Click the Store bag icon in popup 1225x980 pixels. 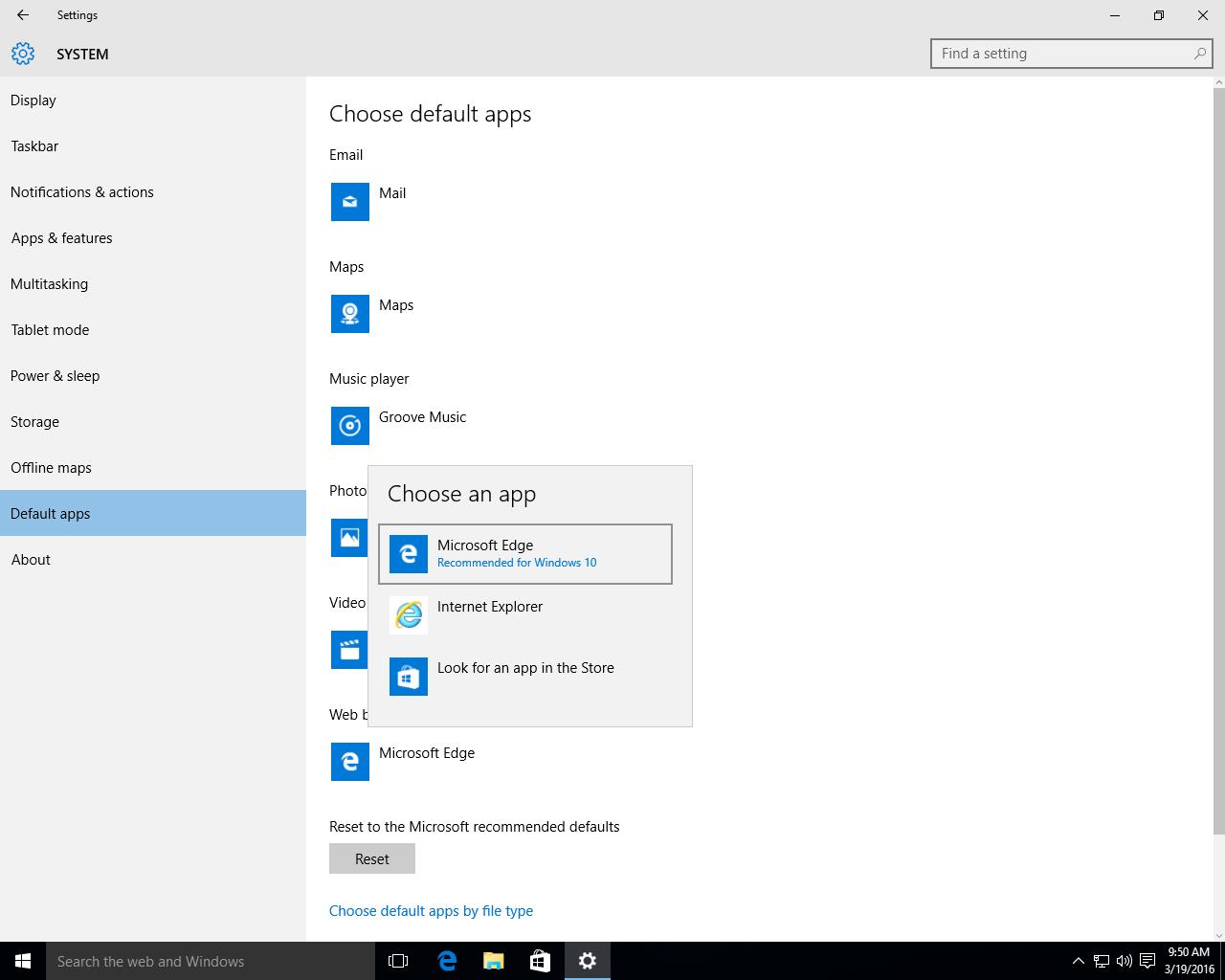pos(409,677)
